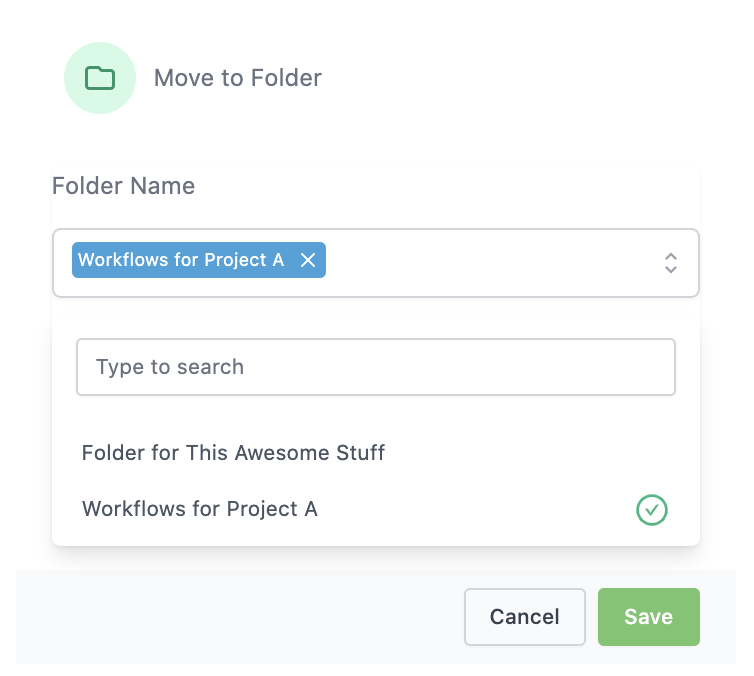Focus the Type to search field
The height and width of the screenshot is (676, 754).
(375, 367)
